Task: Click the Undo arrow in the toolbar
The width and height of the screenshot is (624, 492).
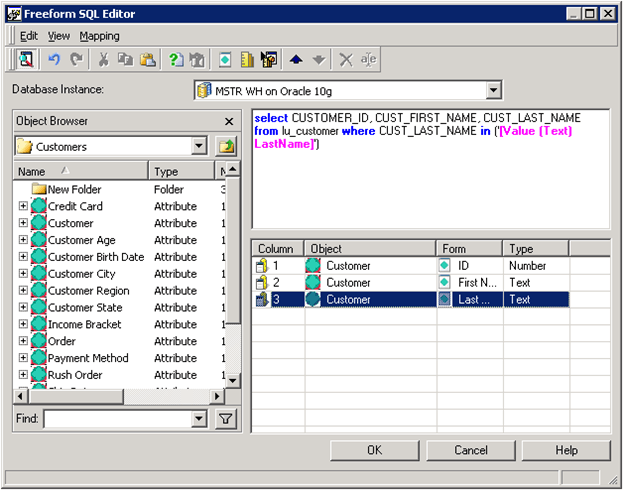Action: click(54, 60)
